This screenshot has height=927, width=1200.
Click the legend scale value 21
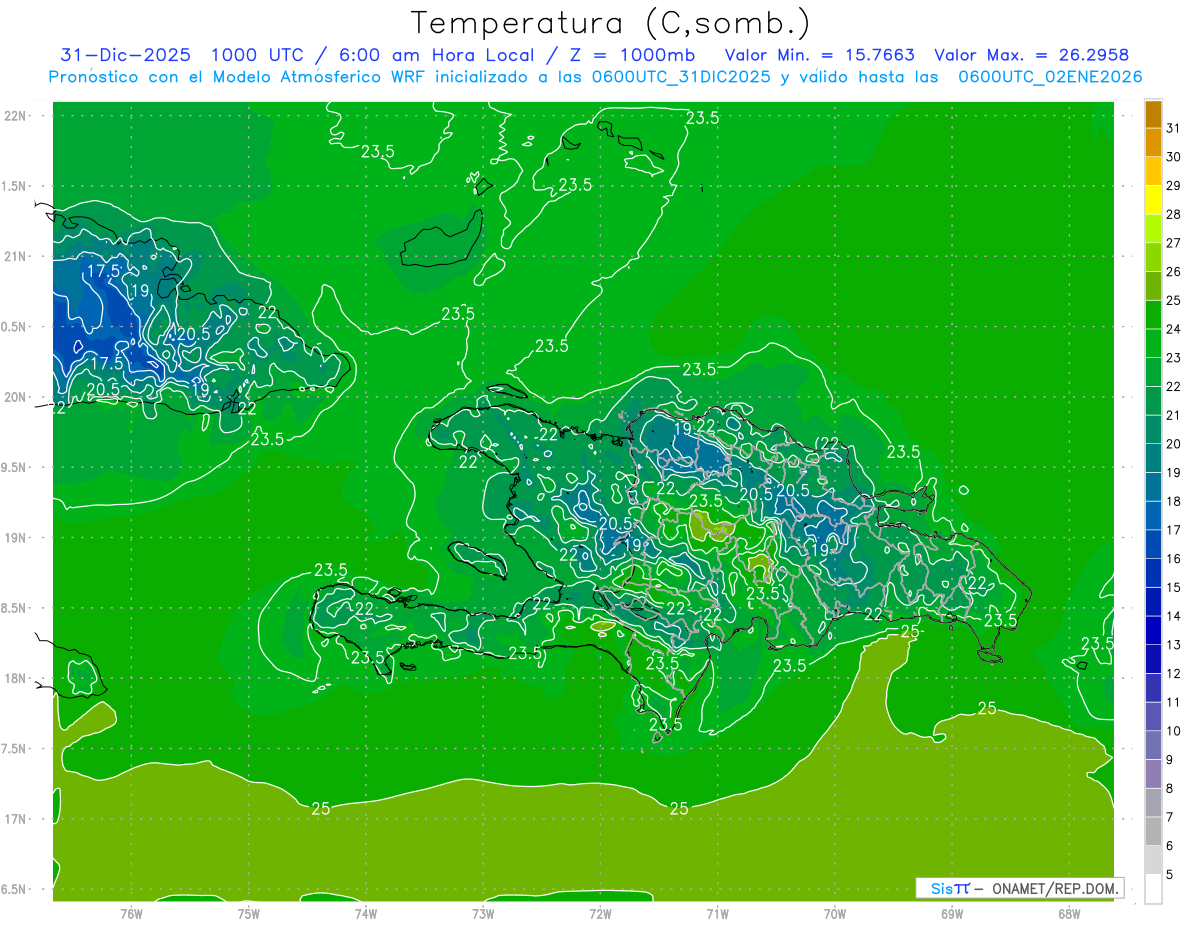pyautogui.click(x=1174, y=415)
